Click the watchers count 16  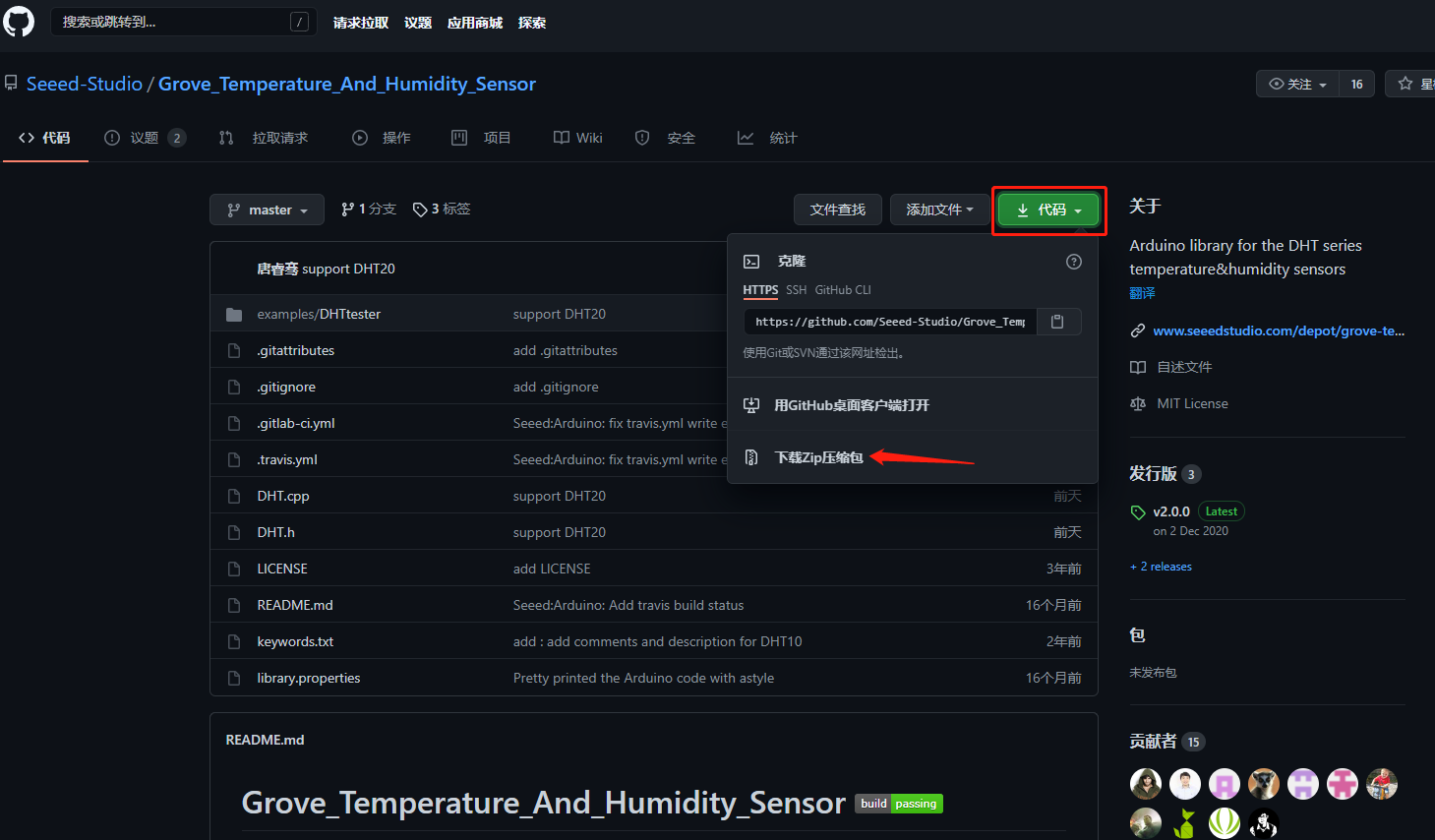click(1356, 85)
